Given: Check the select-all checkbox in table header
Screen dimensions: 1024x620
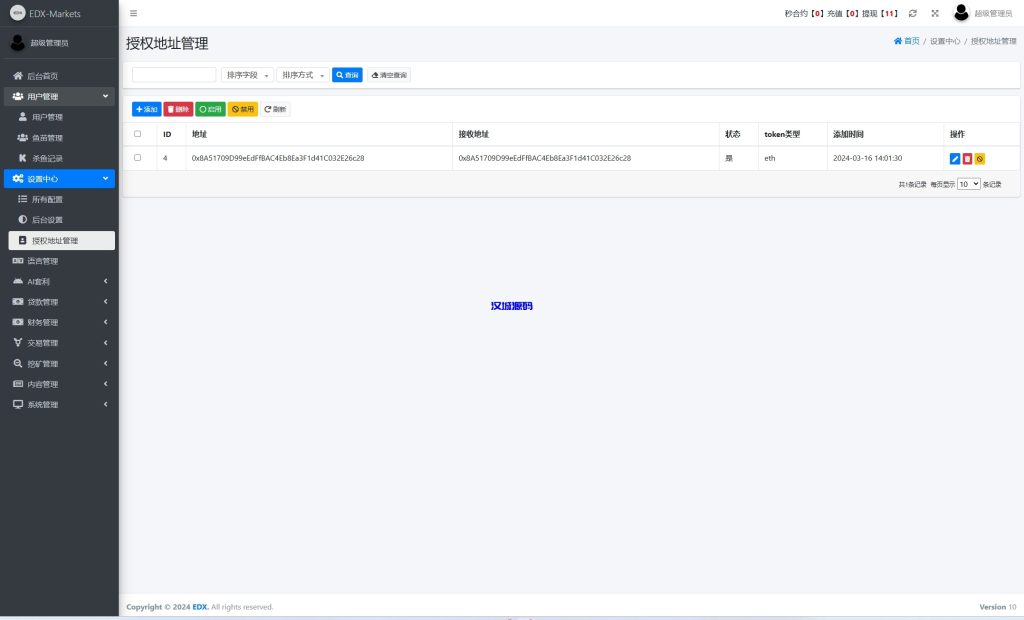Looking at the screenshot, I should tap(138, 134).
